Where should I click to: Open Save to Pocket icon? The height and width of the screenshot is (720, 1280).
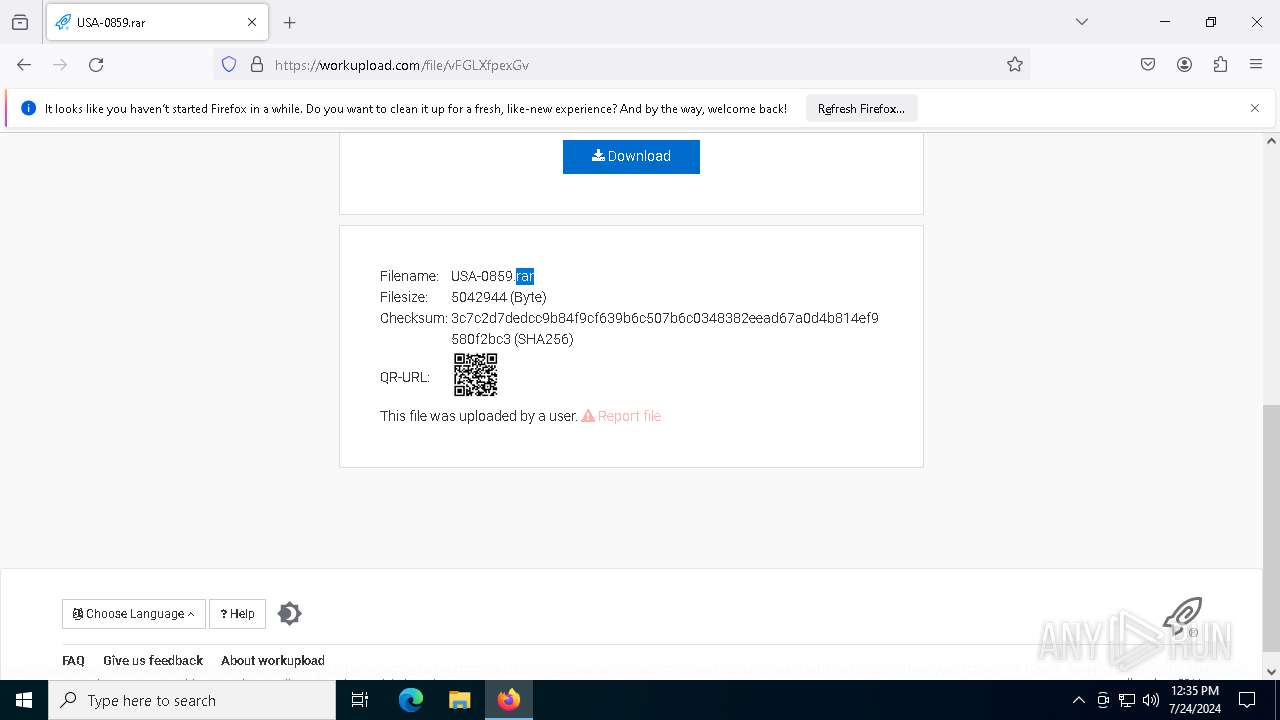pos(1148,65)
